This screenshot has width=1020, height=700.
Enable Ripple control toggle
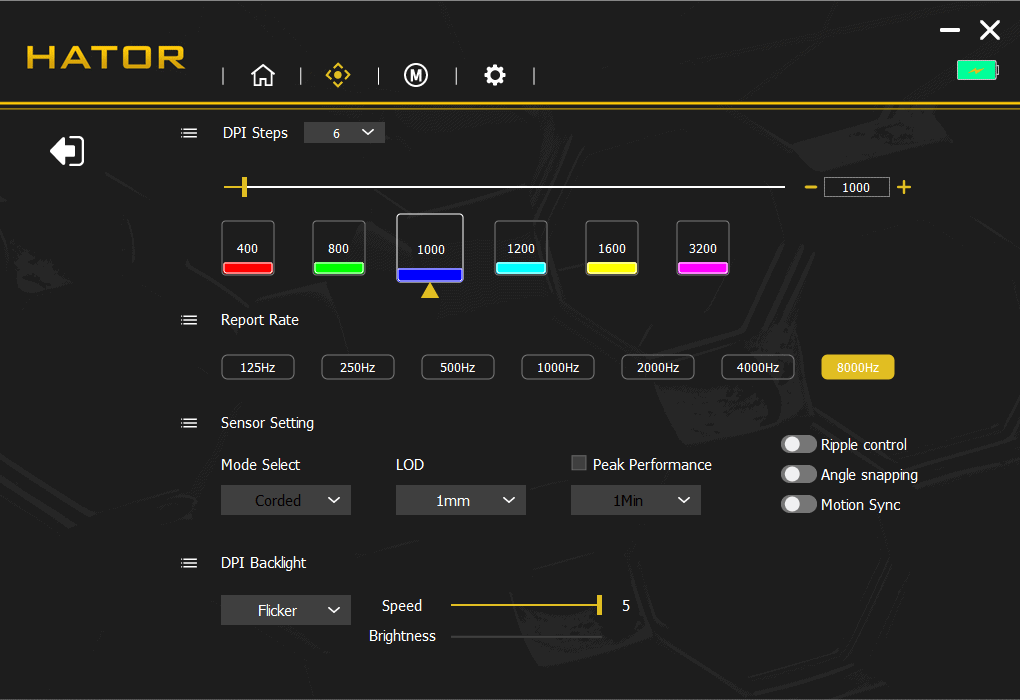[x=799, y=445]
